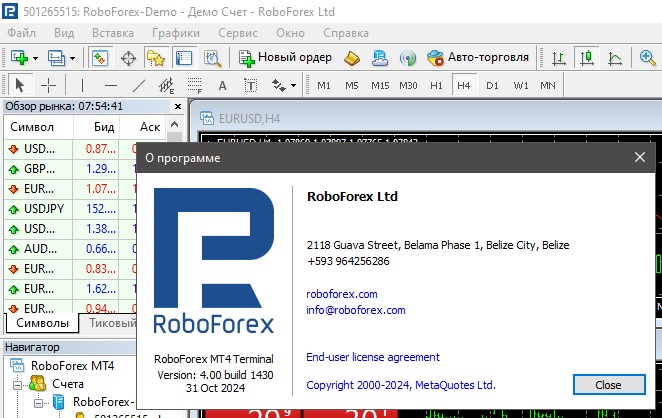Click the Close button in О программе
662x418 pixels.
tap(609, 385)
